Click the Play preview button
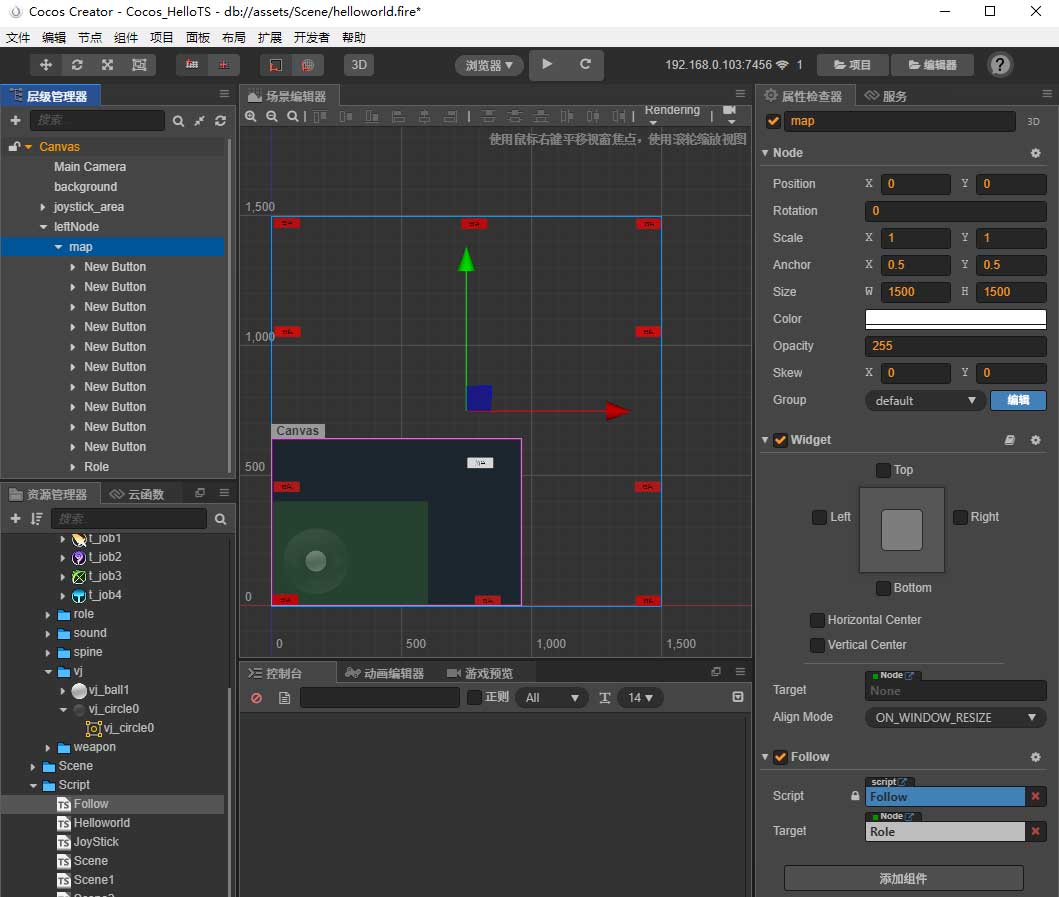Viewport: 1059px width, 897px height. [x=547, y=64]
